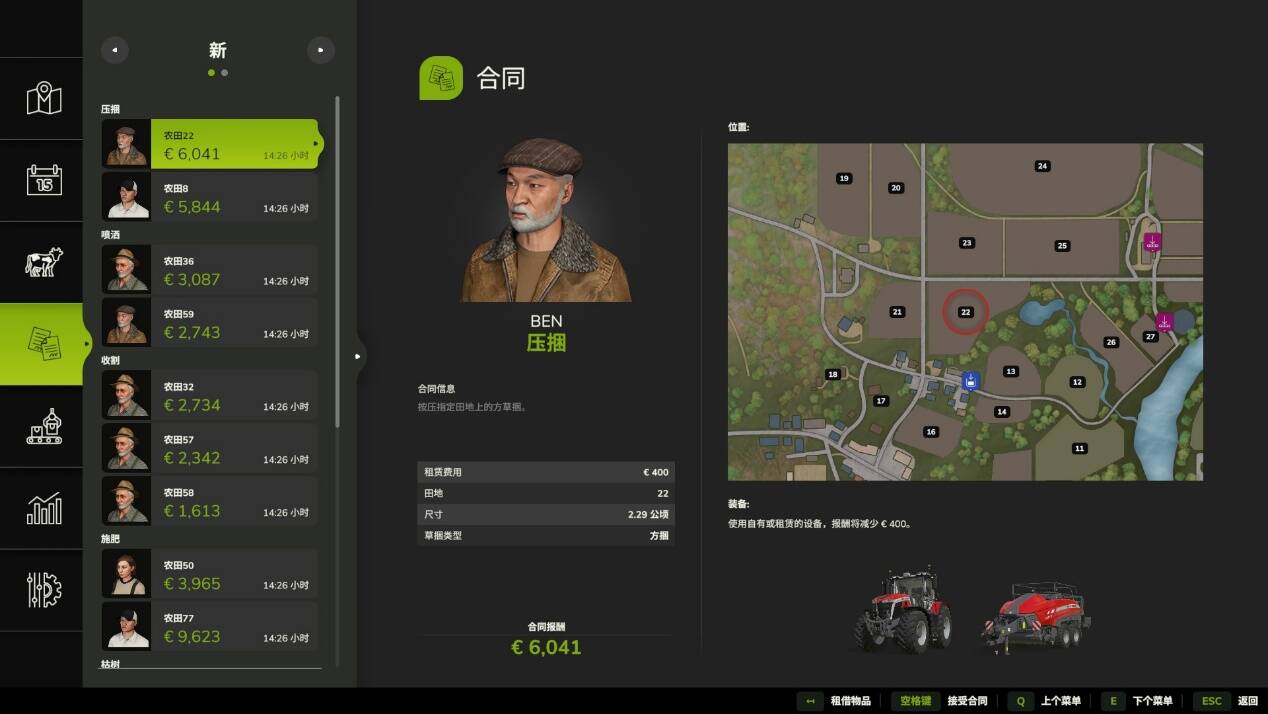Collapse the contract list panel arrow

pos(358,356)
